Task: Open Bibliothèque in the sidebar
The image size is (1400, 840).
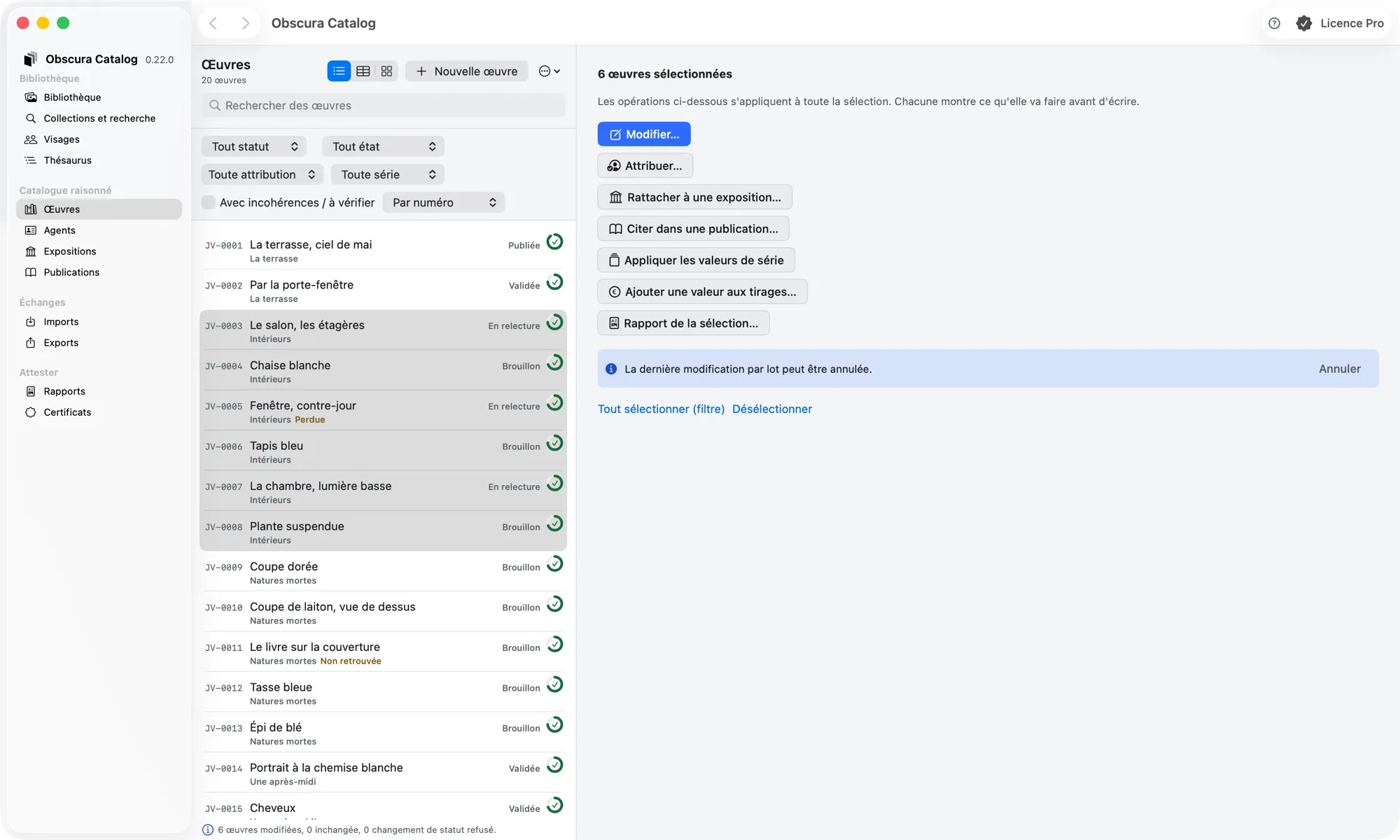Action: pos(99,97)
